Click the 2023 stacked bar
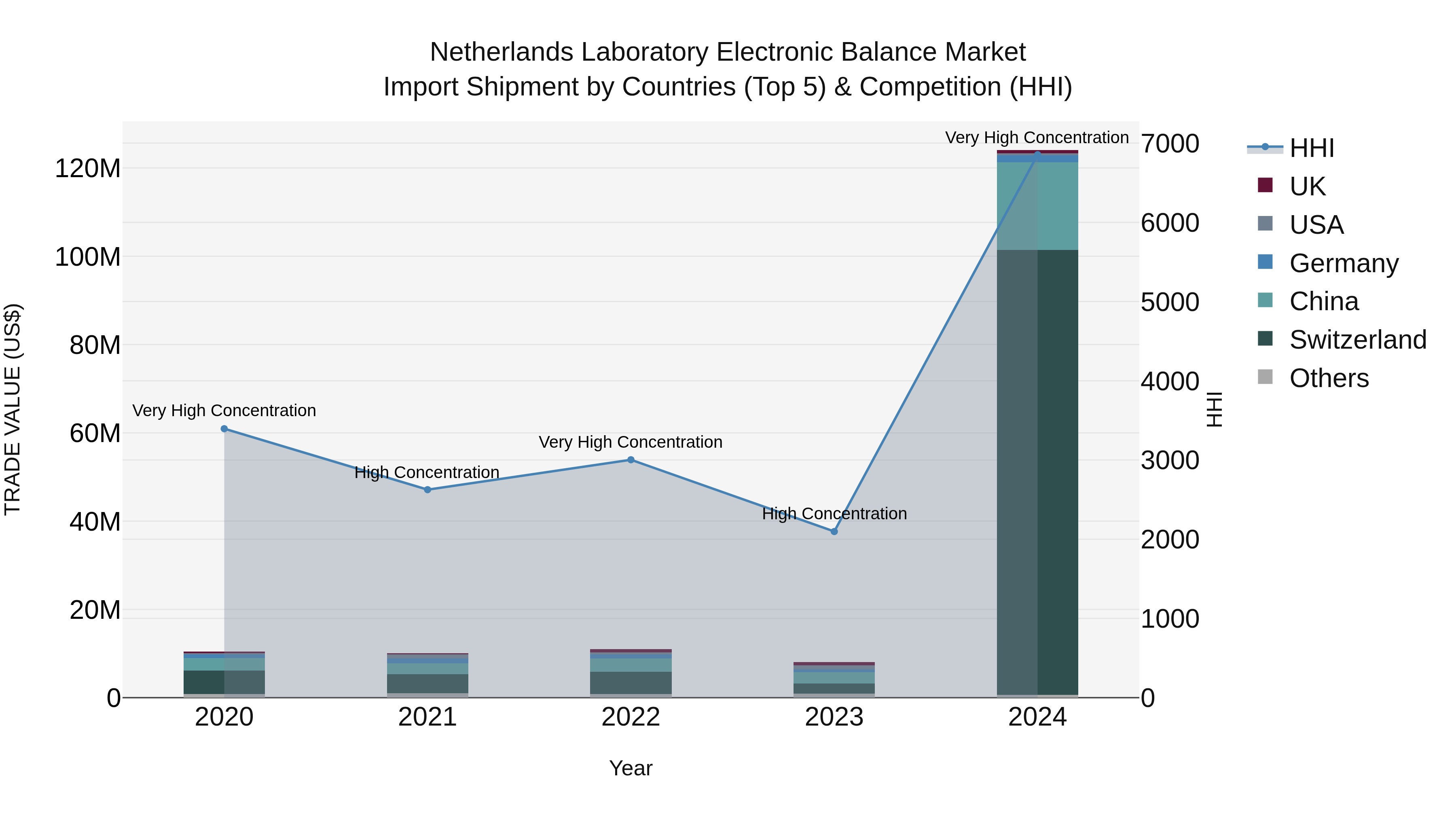 point(834,680)
